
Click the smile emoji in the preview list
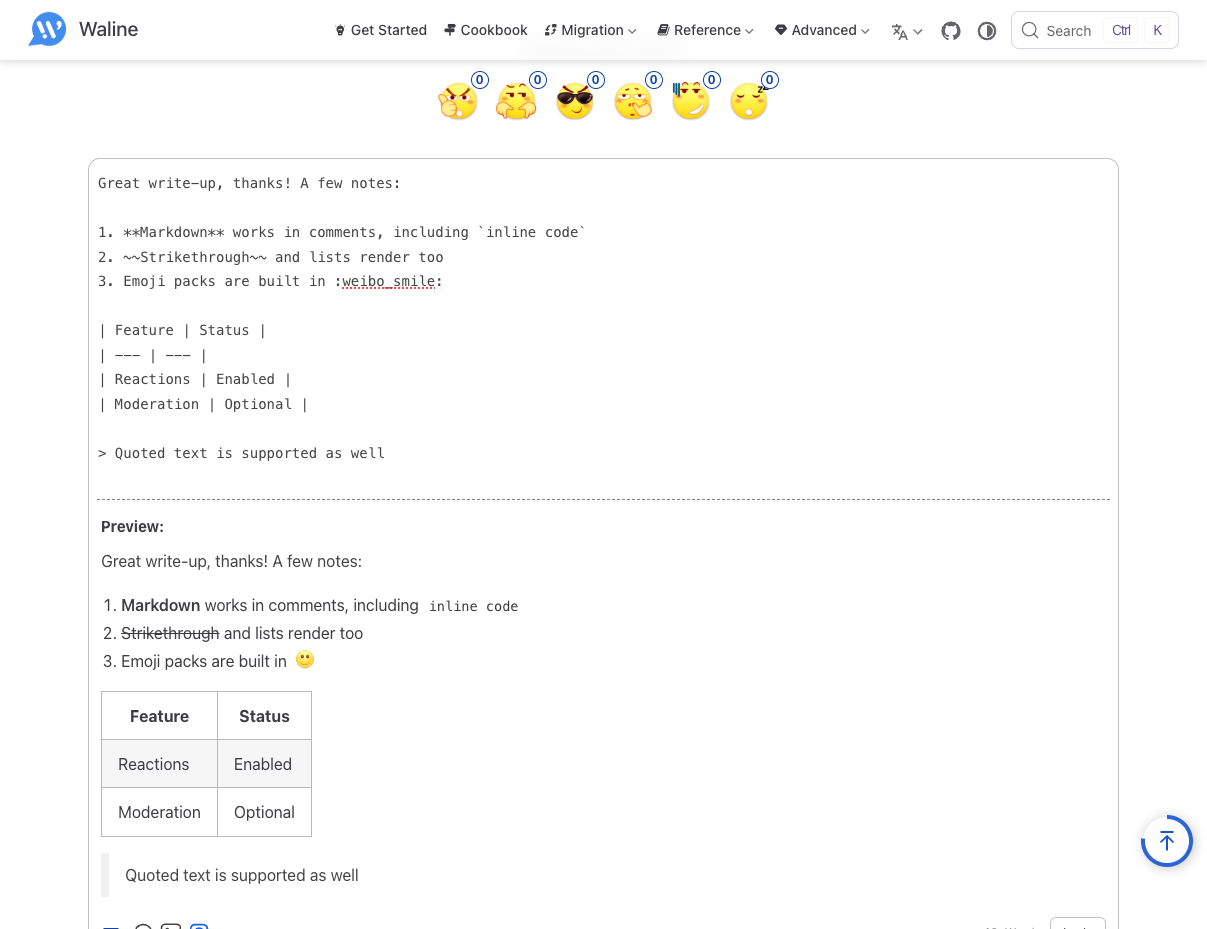coord(305,660)
